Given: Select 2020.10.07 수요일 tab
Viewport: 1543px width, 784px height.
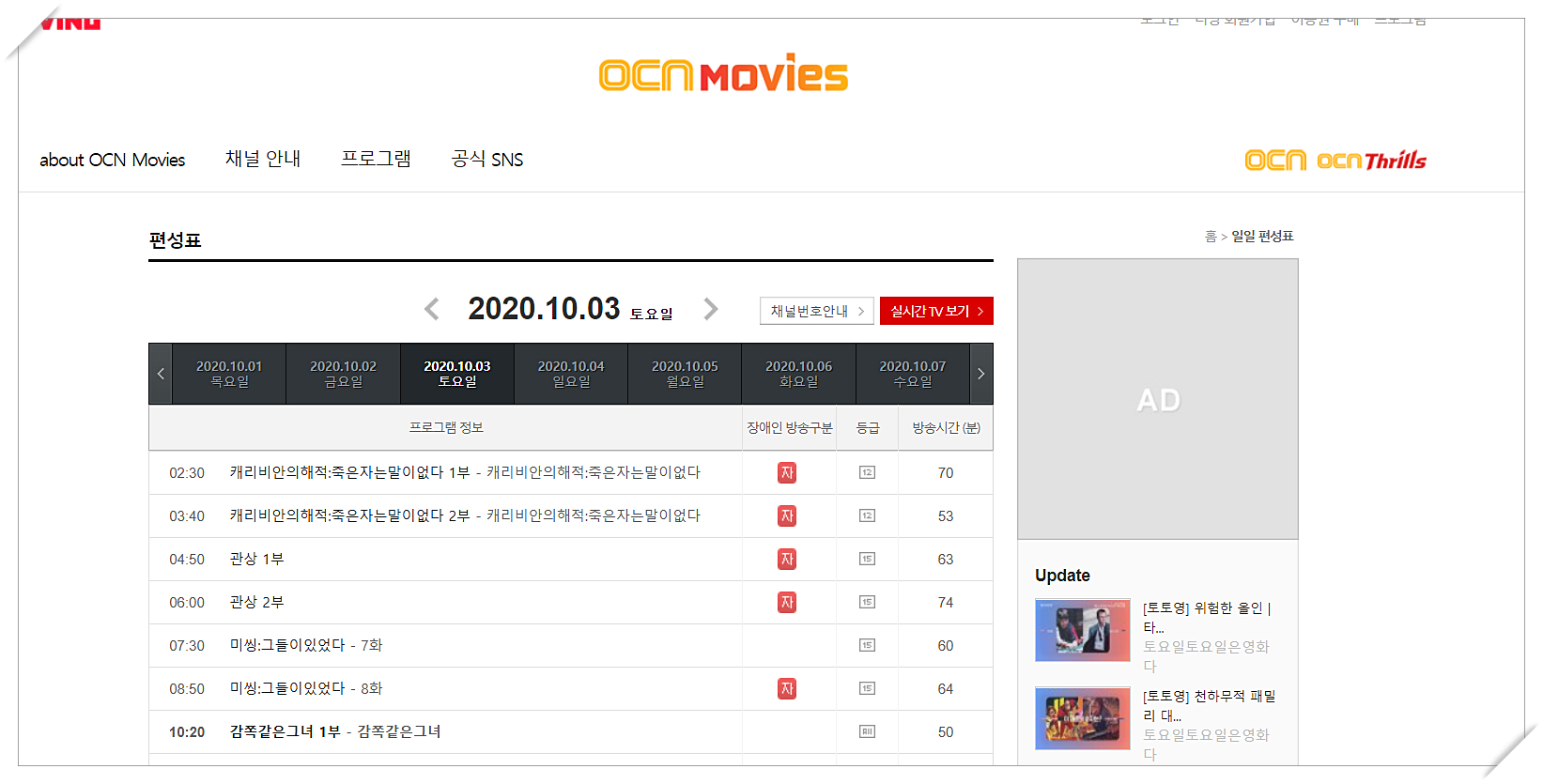Looking at the screenshot, I should (x=913, y=374).
